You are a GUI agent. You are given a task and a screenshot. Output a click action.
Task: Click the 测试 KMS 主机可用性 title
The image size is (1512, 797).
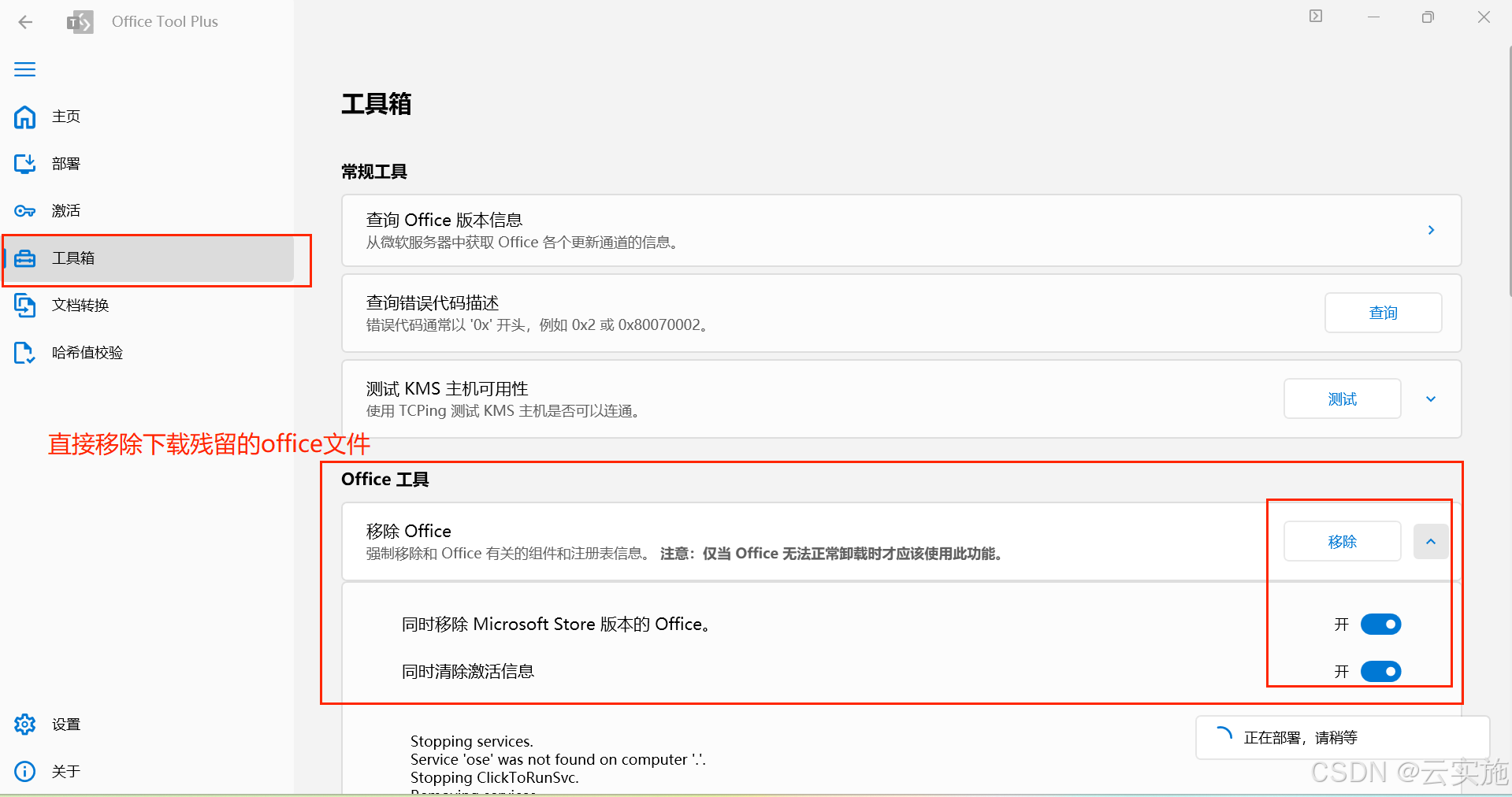click(x=448, y=389)
